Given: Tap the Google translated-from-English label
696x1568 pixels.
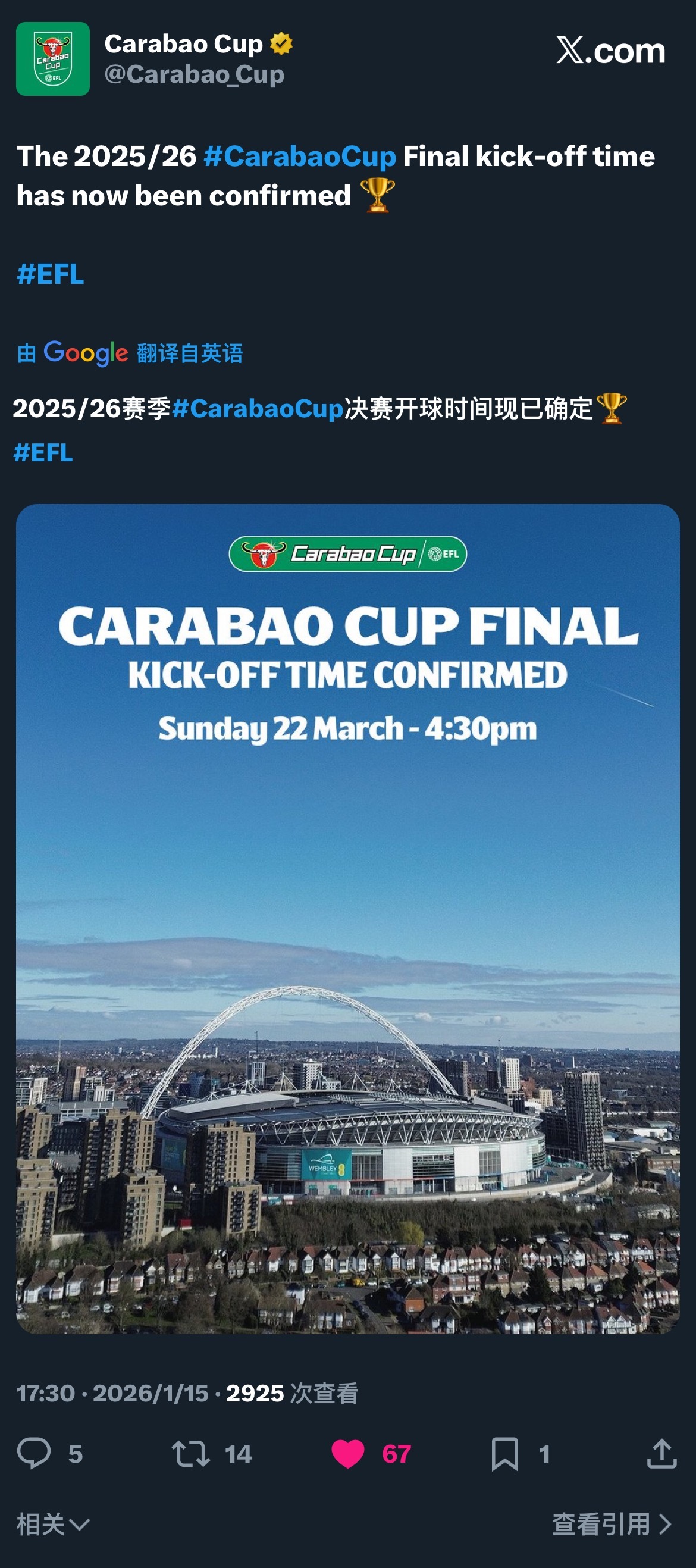Looking at the screenshot, I should coord(130,353).
